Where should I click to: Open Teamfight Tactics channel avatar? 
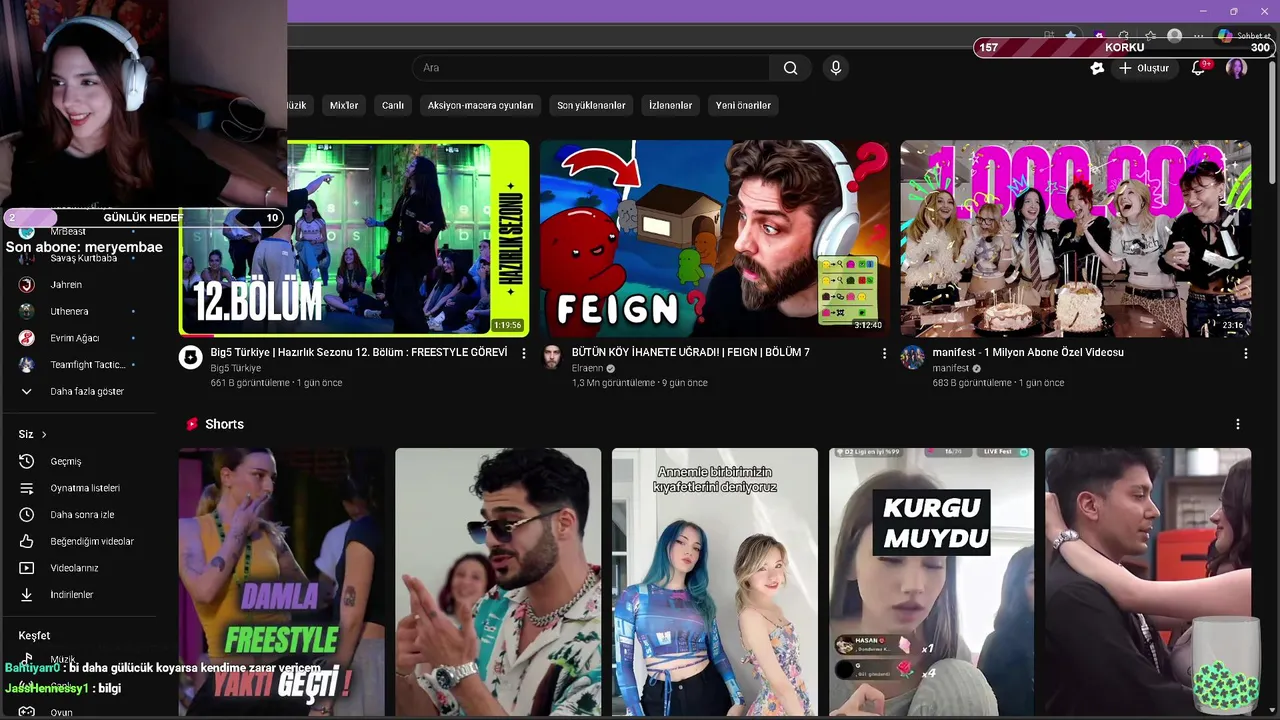pos(27,365)
